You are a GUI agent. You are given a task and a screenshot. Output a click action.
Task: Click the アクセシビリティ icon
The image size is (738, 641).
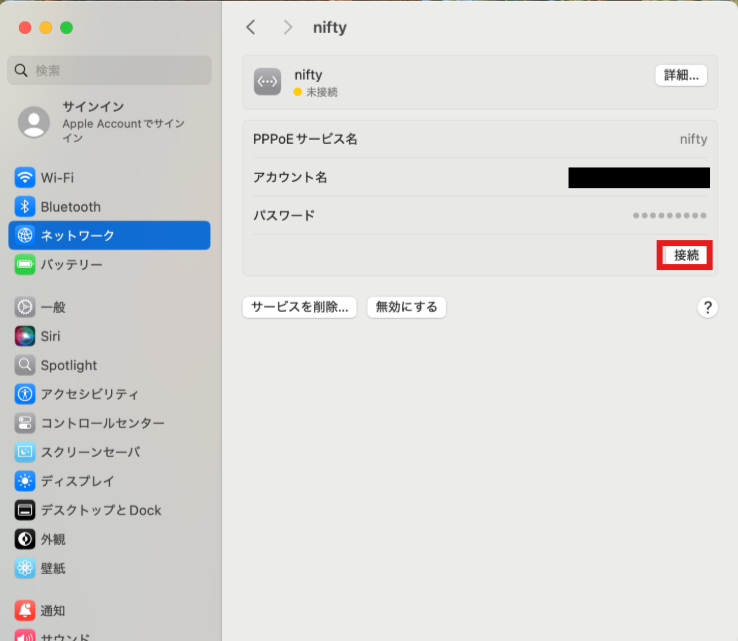coord(24,394)
